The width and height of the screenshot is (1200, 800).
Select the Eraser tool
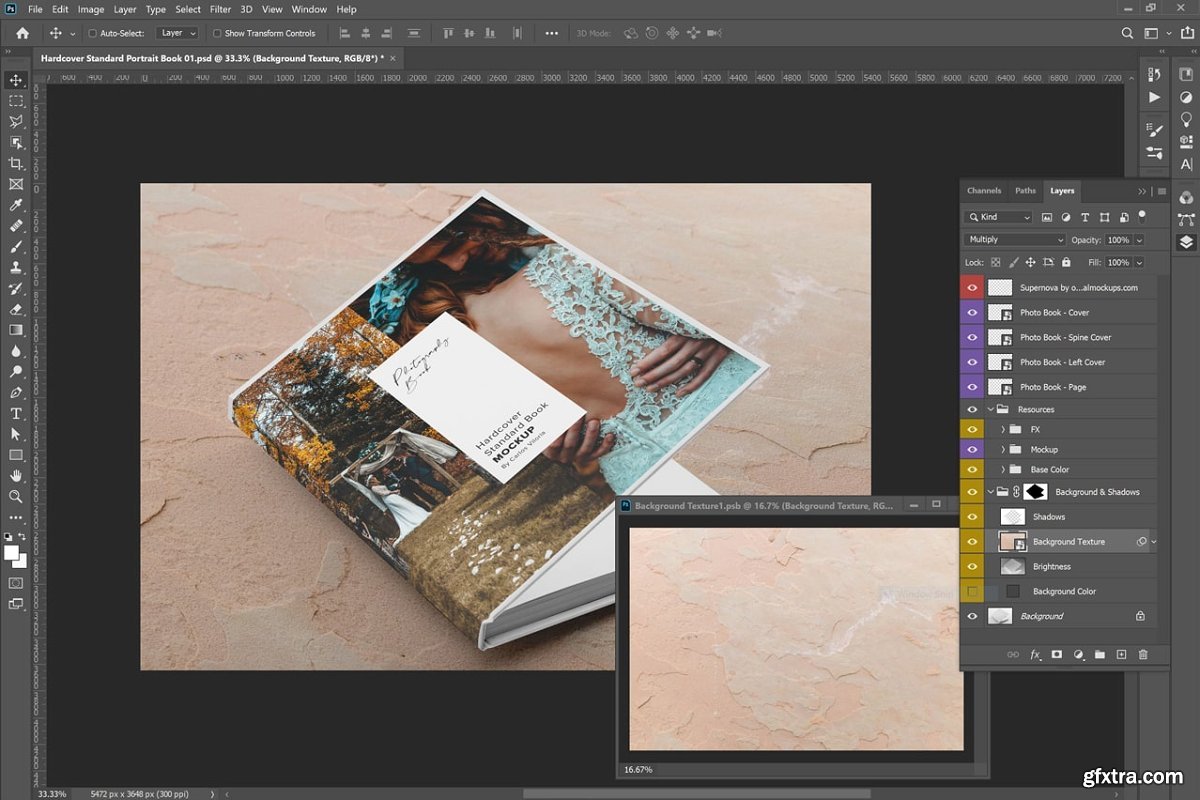(x=16, y=309)
